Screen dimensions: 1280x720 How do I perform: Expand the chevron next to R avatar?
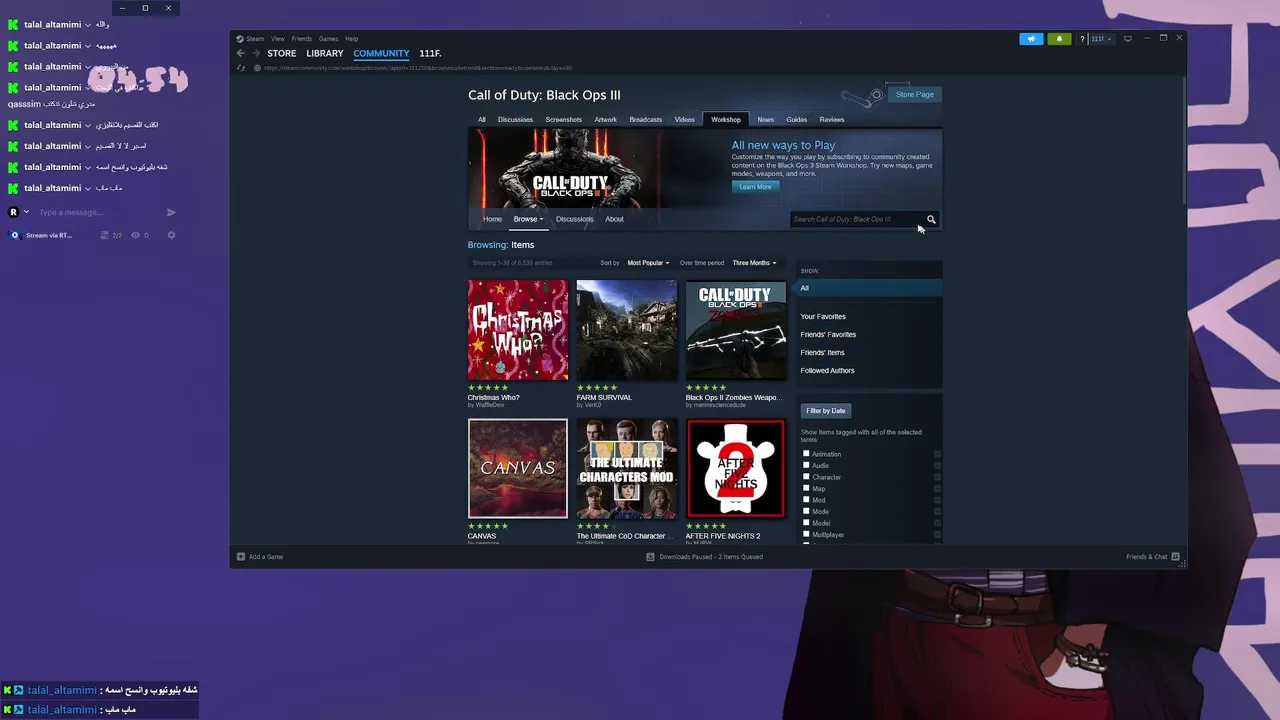(x=26, y=212)
